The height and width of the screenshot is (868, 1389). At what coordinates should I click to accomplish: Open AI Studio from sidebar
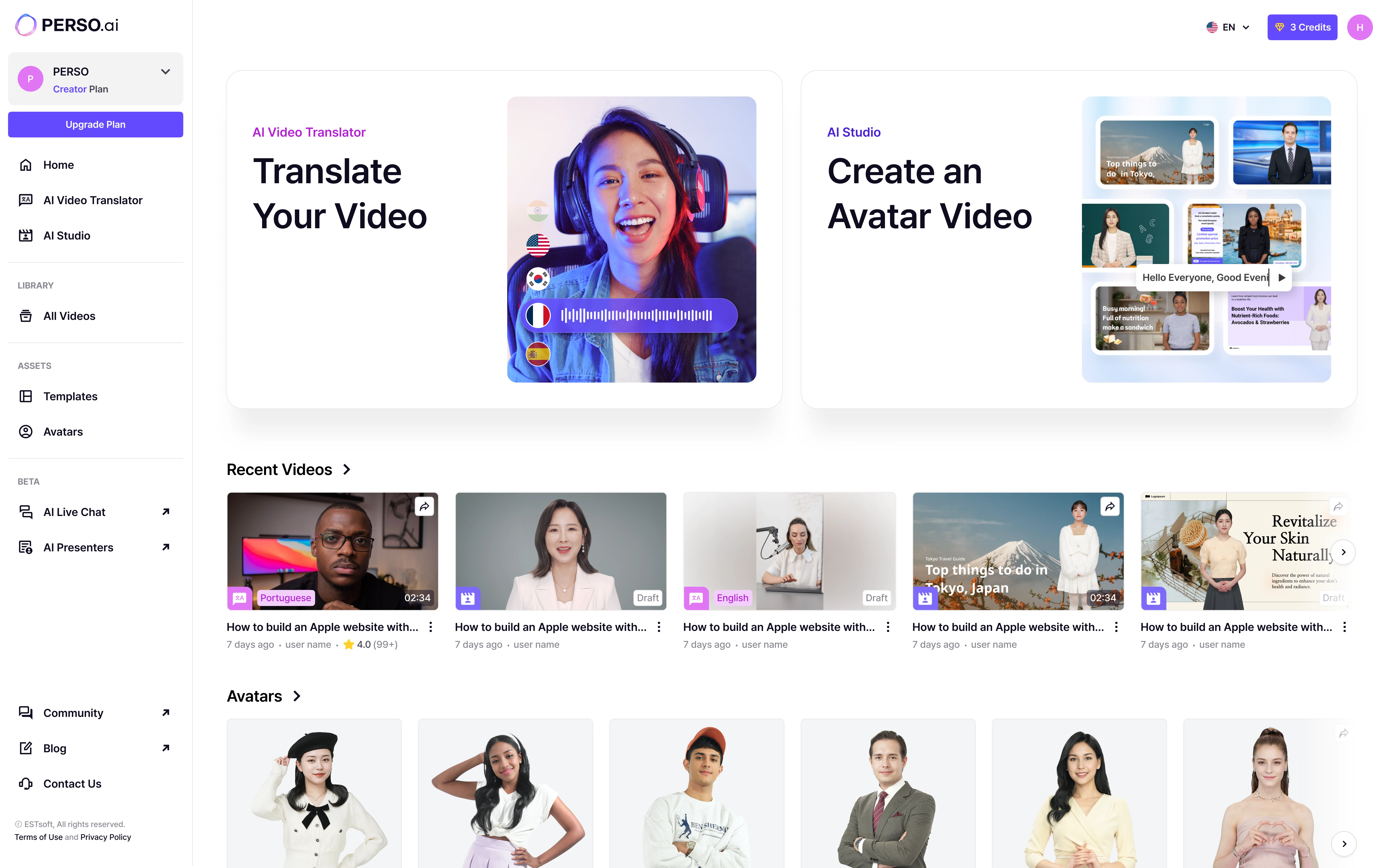point(96,235)
